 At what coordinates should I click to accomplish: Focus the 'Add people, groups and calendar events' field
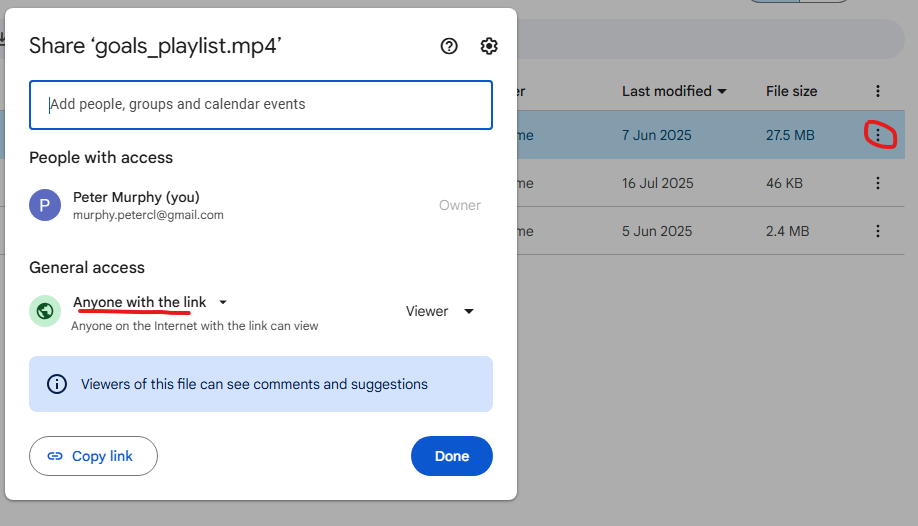tap(261, 104)
